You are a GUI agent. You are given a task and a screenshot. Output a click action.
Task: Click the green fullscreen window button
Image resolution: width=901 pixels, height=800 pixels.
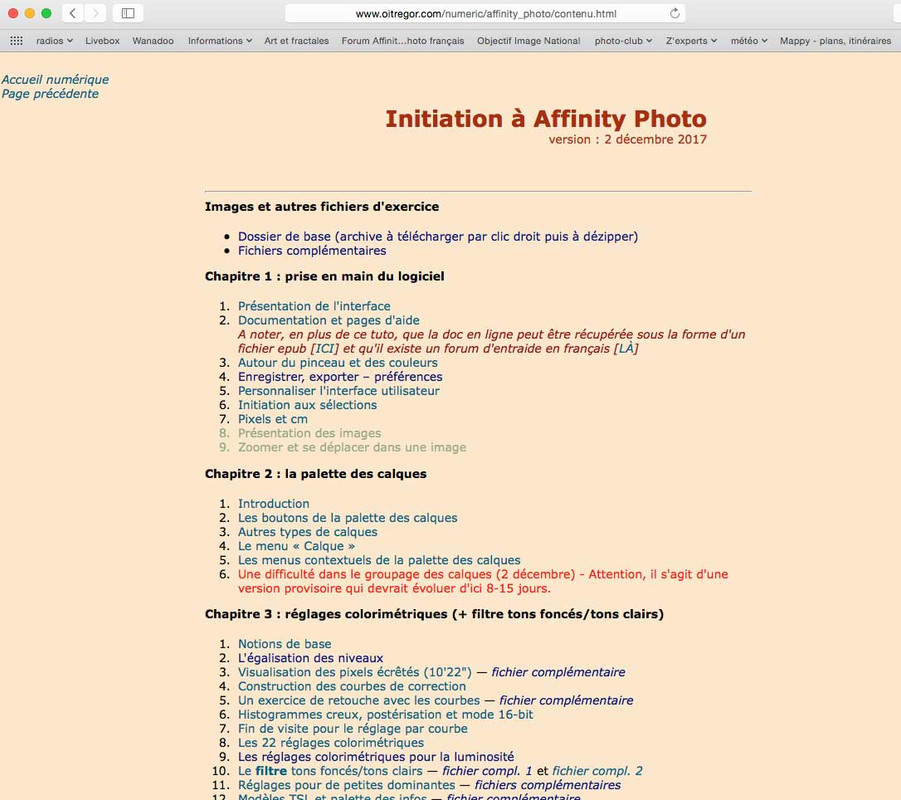[47, 13]
